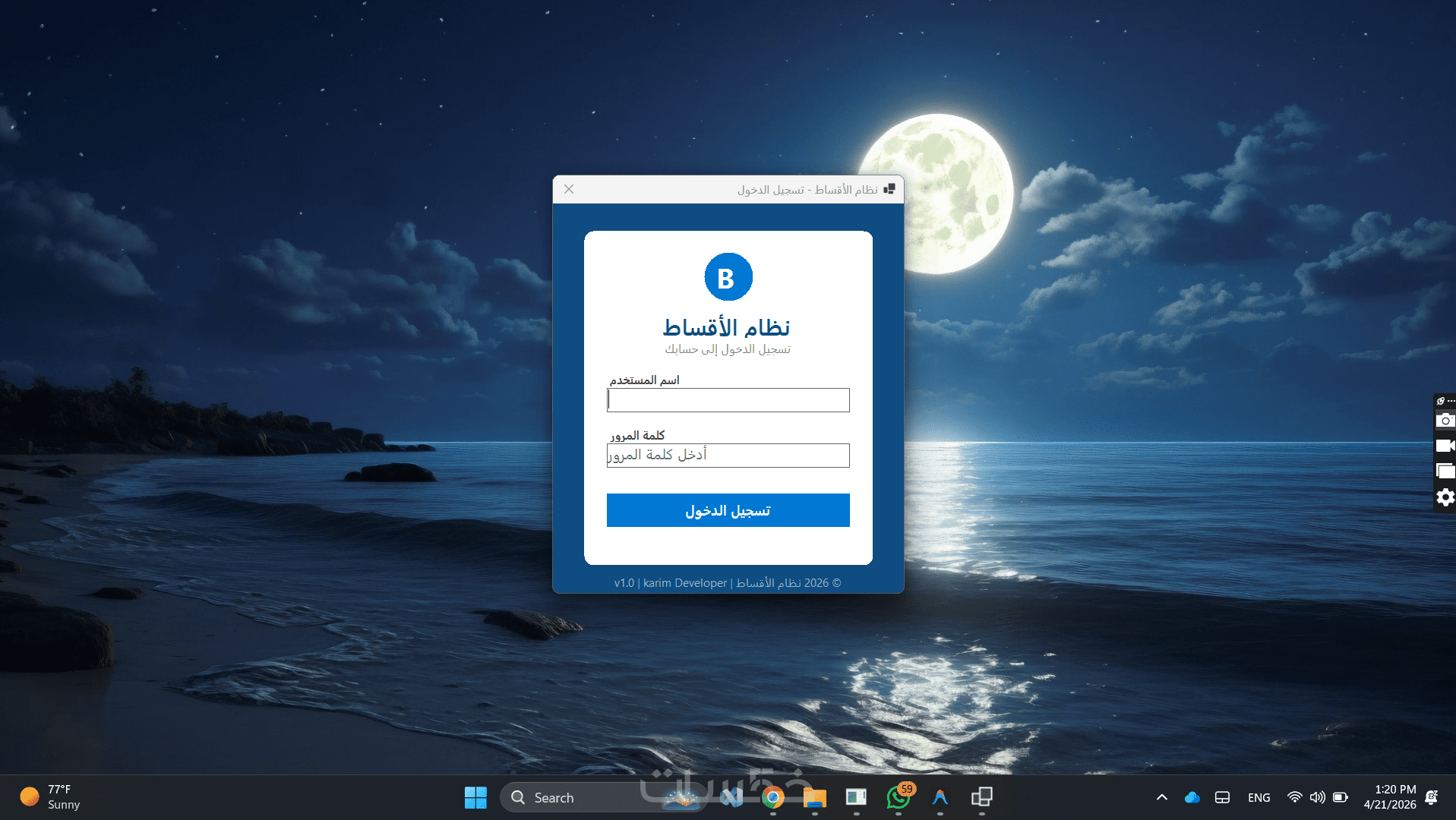
Task: Open the clock showing 1:20 PM
Action: click(1390, 797)
